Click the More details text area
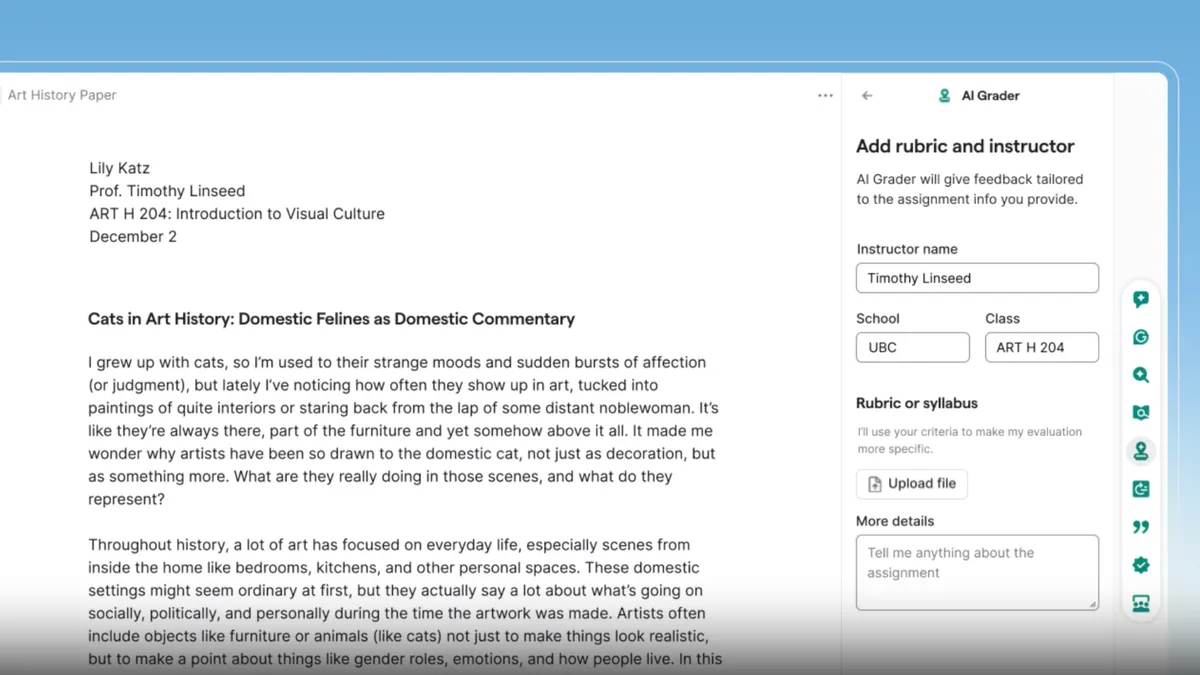Image resolution: width=1200 pixels, height=675 pixels. (x=977, y=572)
